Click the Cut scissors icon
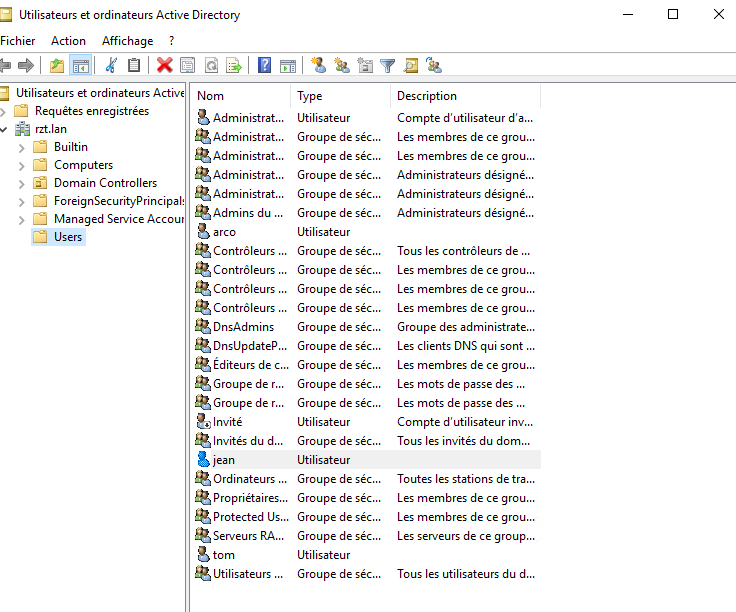The height and width of the screenshot is (612, 736). pyautogui.click(x=111, y=65)
